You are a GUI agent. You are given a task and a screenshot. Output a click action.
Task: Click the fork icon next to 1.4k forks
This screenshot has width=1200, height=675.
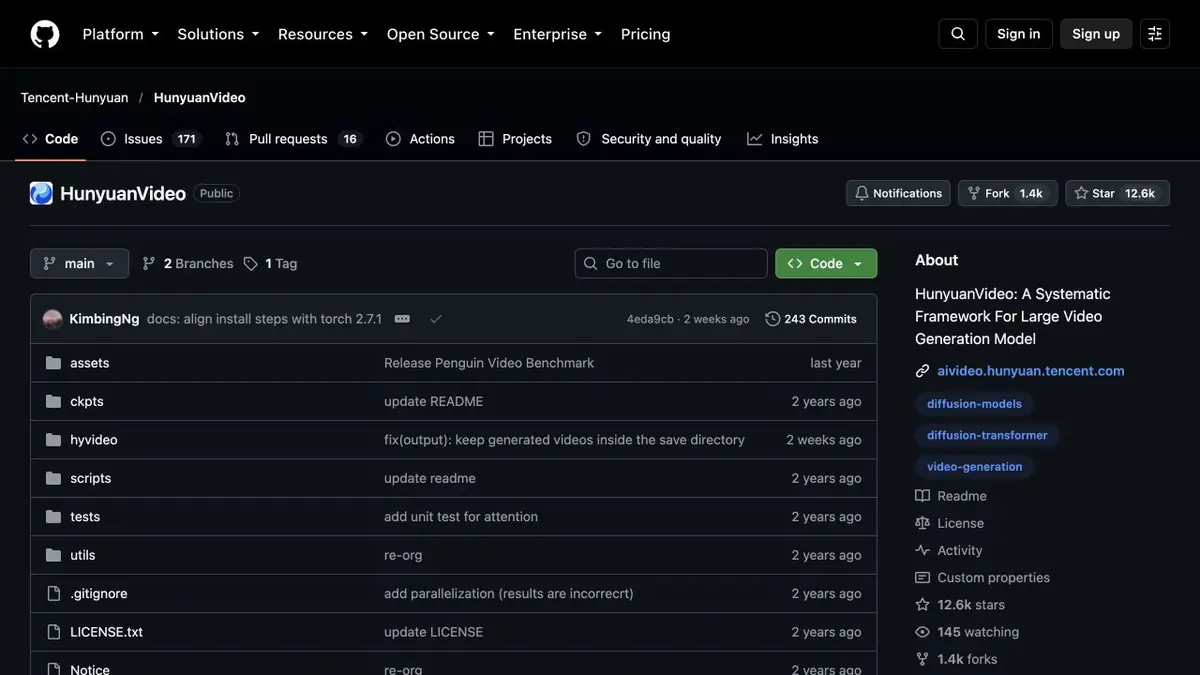pyautogui.click(x=922, y=659)
